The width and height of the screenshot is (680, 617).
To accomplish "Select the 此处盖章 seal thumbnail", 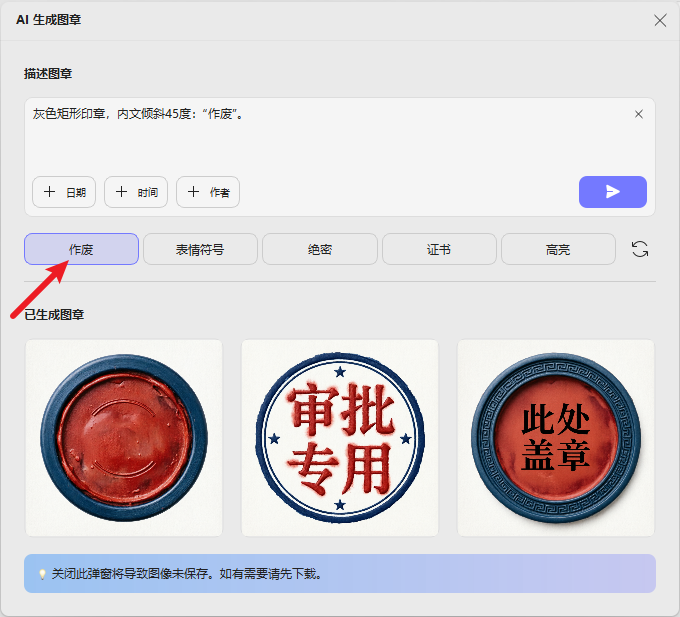I will pyautogui.click(x=556, y=438).
